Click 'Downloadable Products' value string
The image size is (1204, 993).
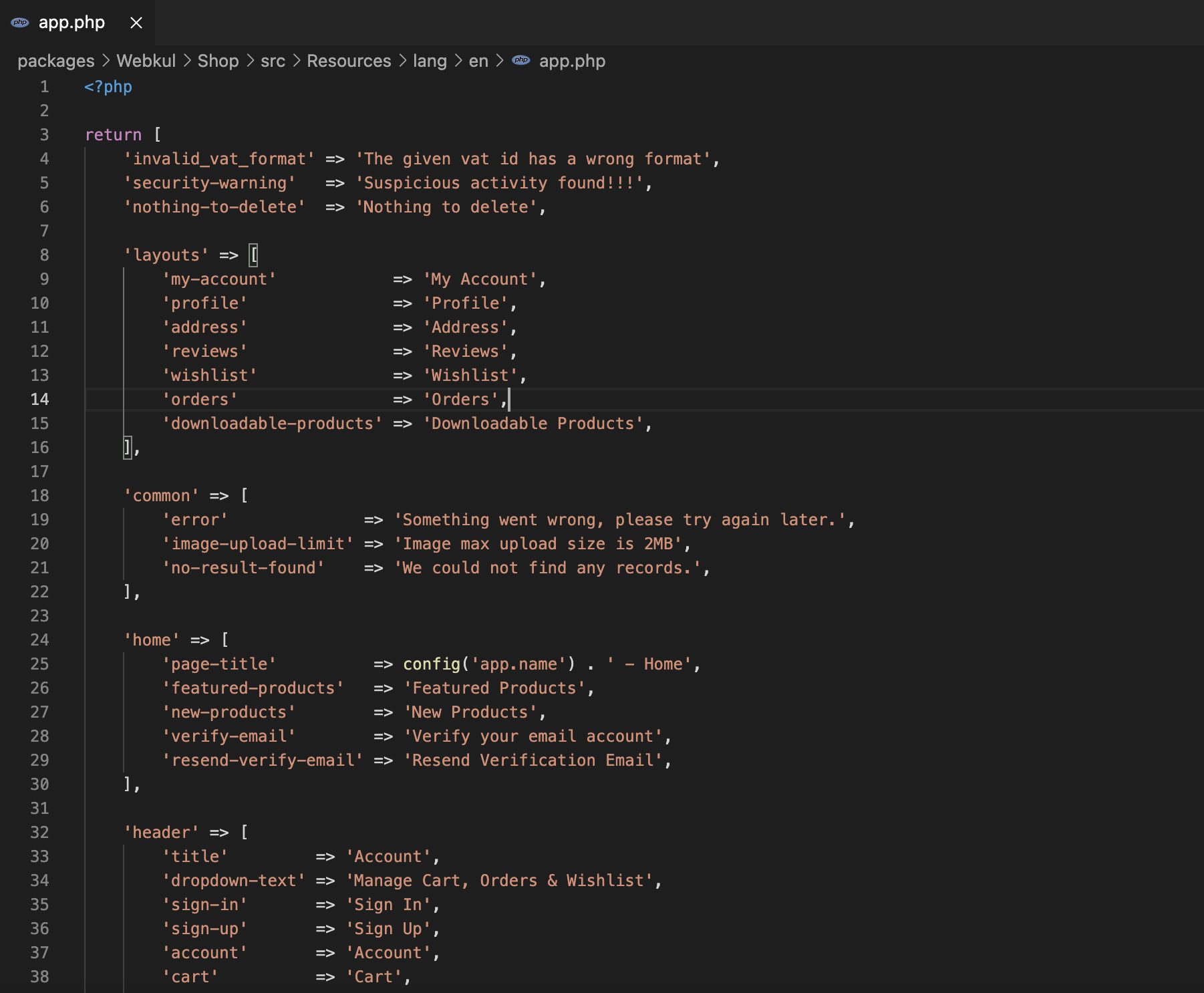click(x=533, y=424)
